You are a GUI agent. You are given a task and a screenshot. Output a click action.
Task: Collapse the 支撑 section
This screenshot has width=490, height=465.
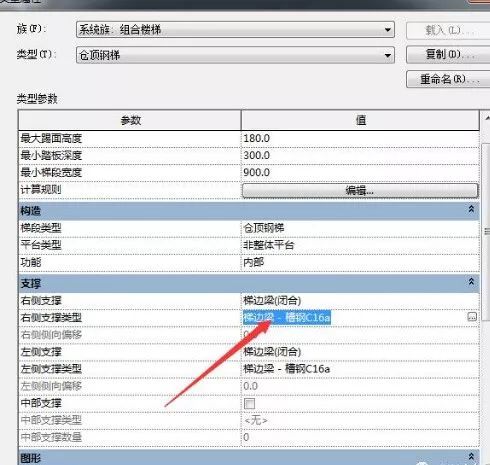[x=471, y=282]
